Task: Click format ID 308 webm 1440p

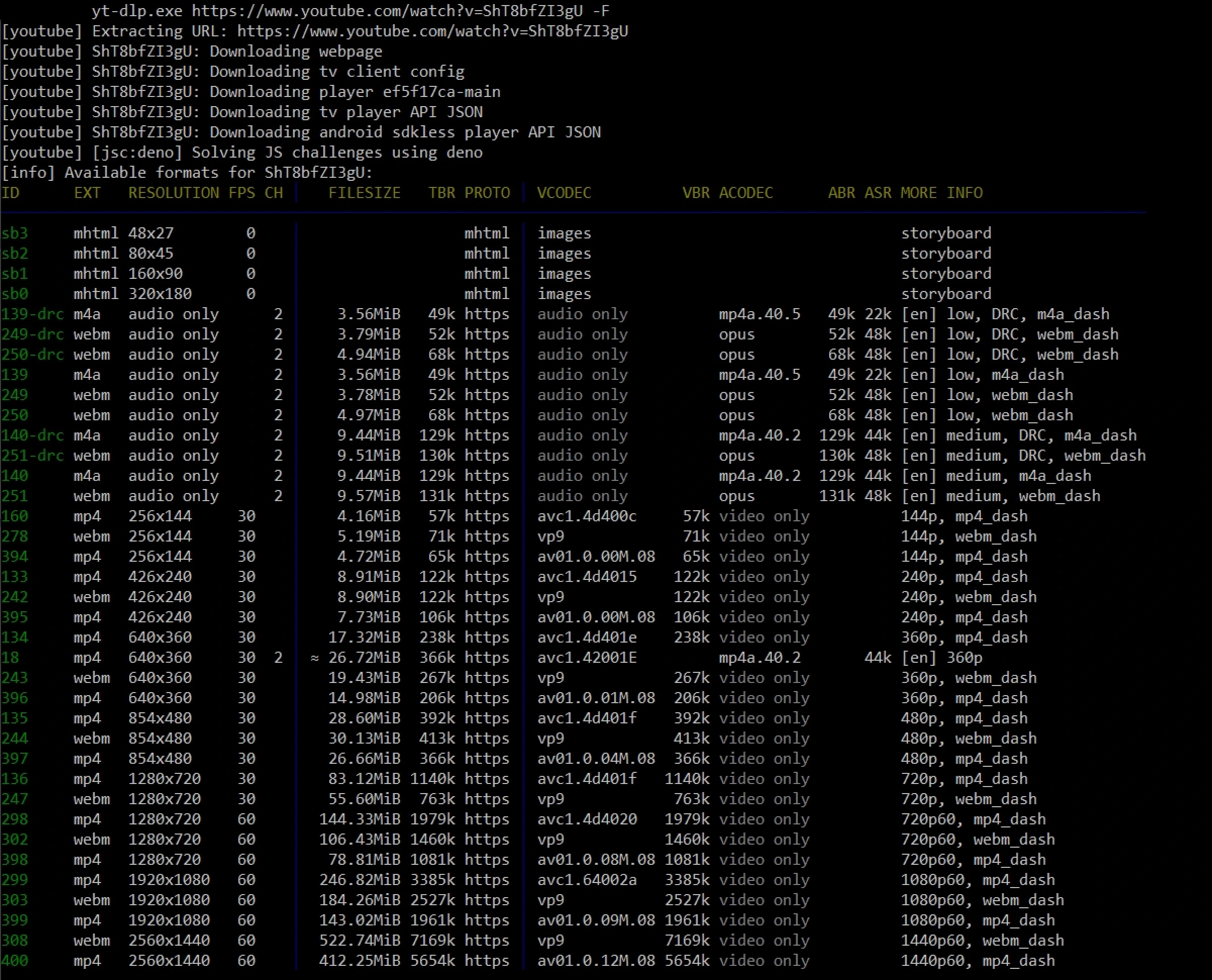Action: 15,941
